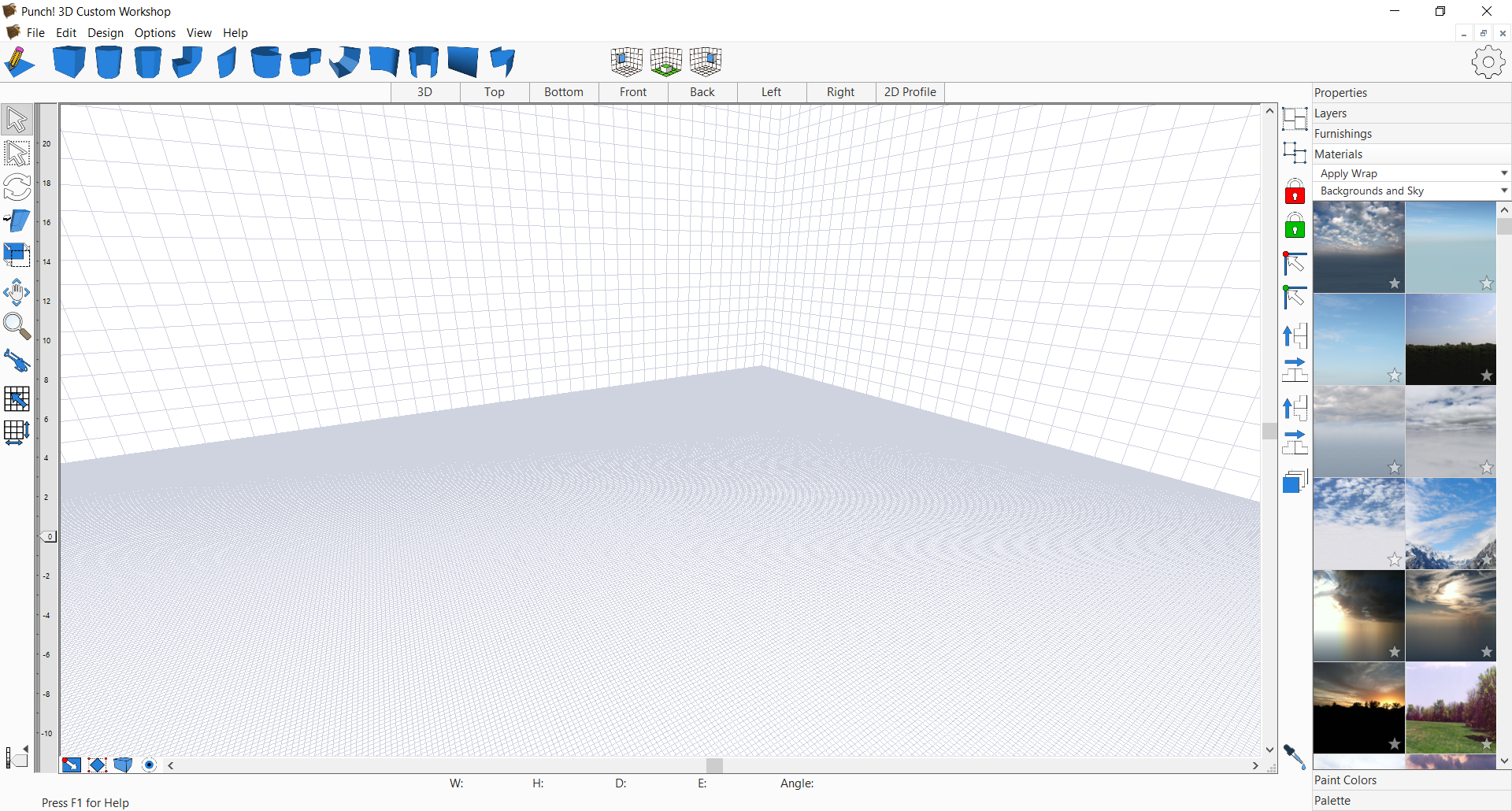
Task: Select the L-shaped block tool
Action: [x=187, y=62]
